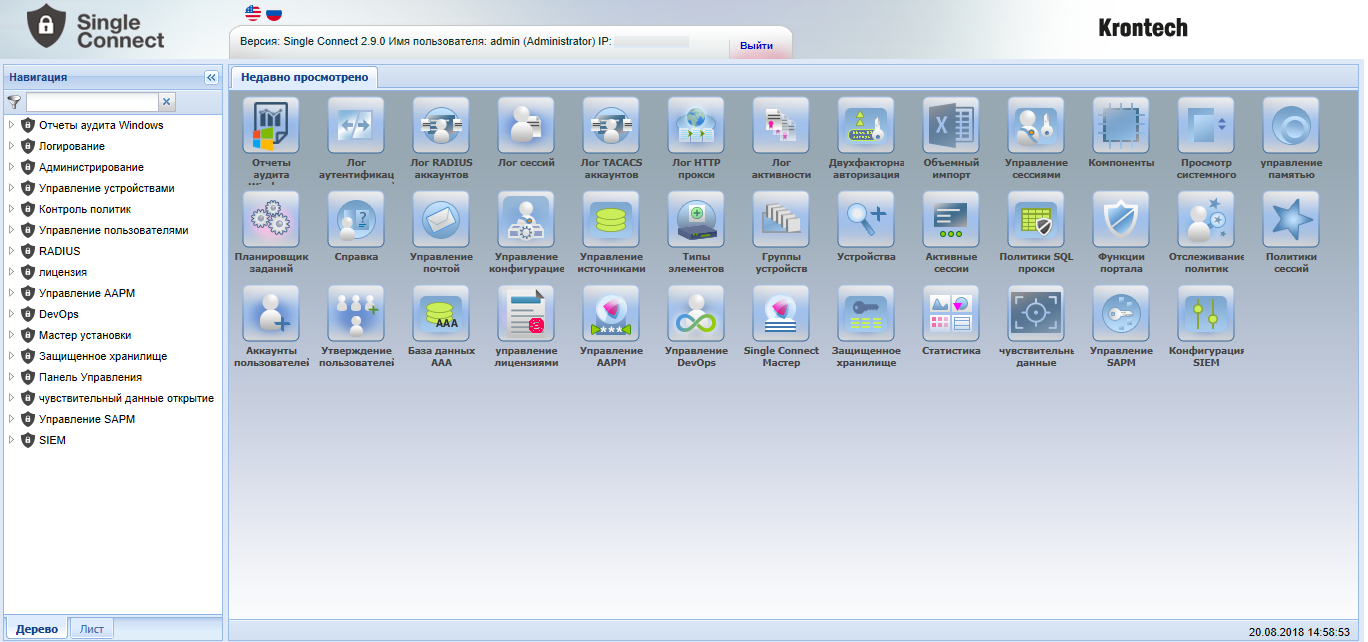This screenshot has height=642, width=1368.
Task: Expand the RADIUS tree node
Action: 11,251
